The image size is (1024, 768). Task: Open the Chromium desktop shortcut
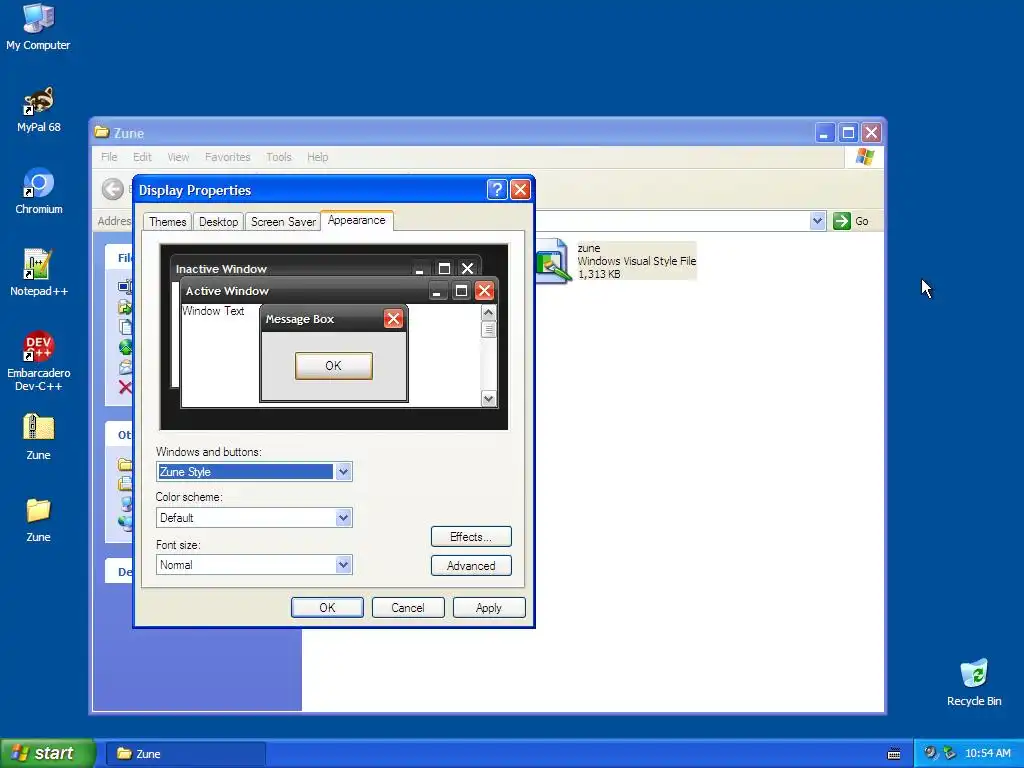click(x=39, y=191)
